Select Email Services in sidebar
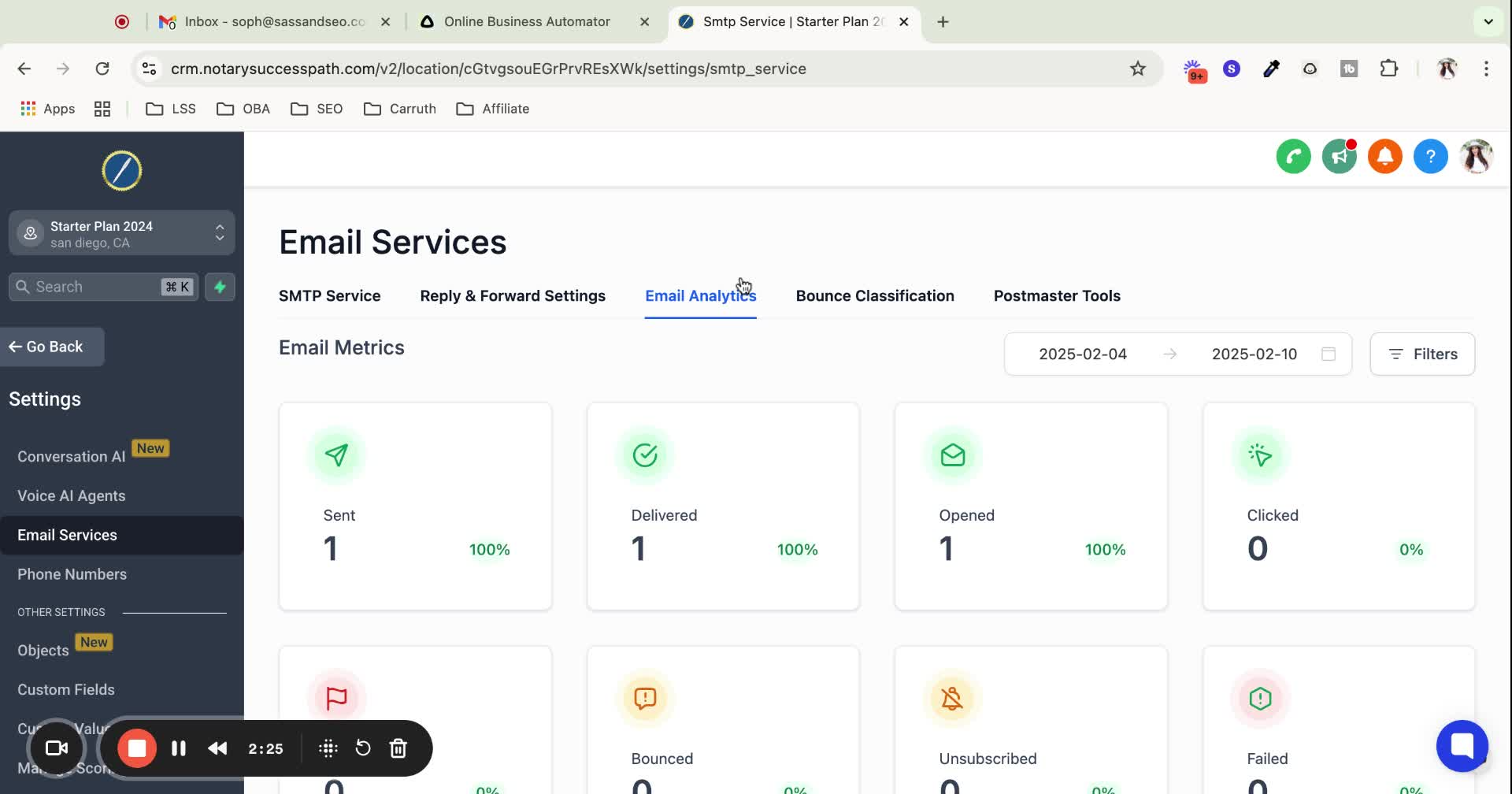 tap(121, 535)
